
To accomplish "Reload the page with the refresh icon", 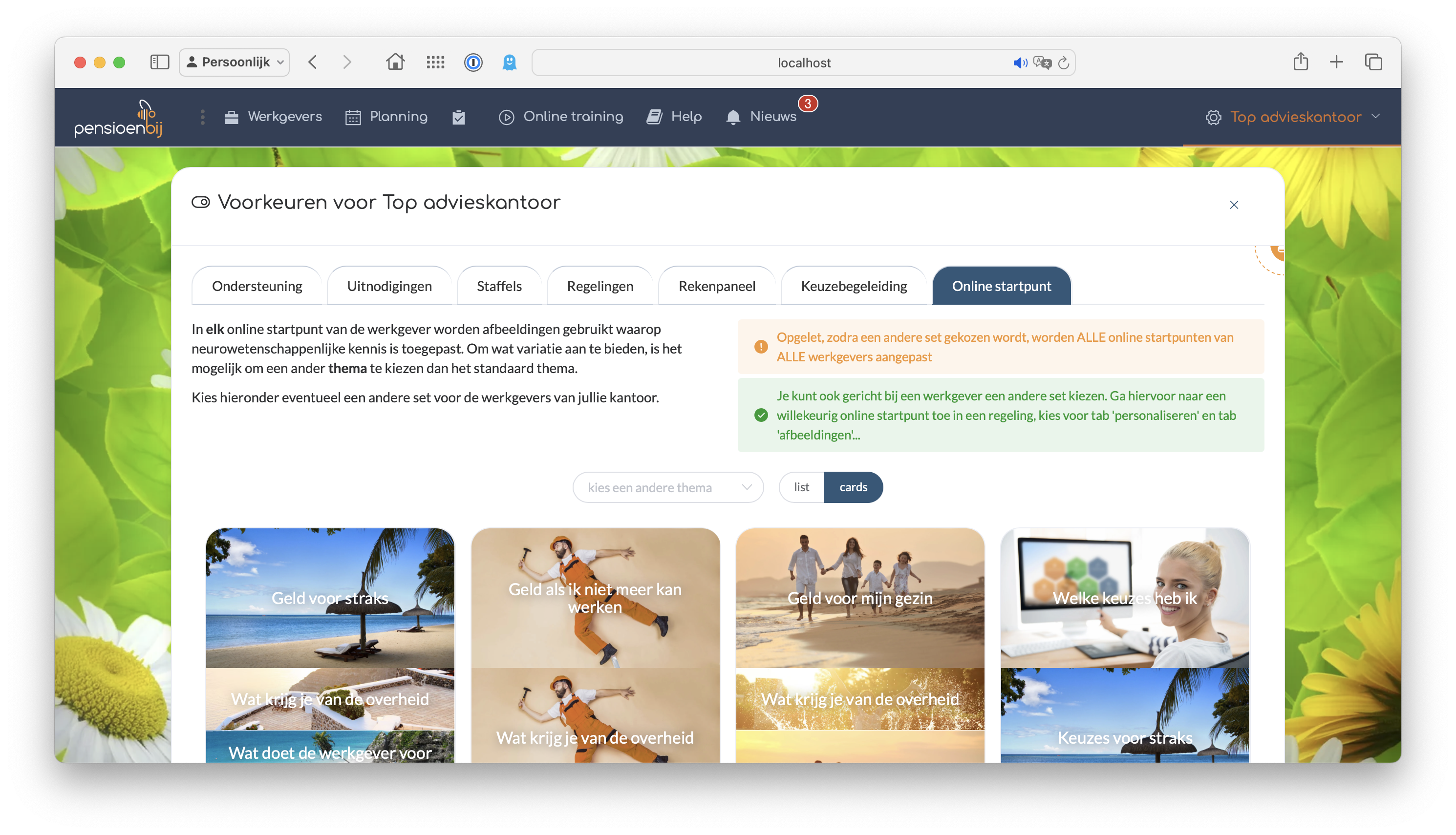I will click(x=1064, y=63).
